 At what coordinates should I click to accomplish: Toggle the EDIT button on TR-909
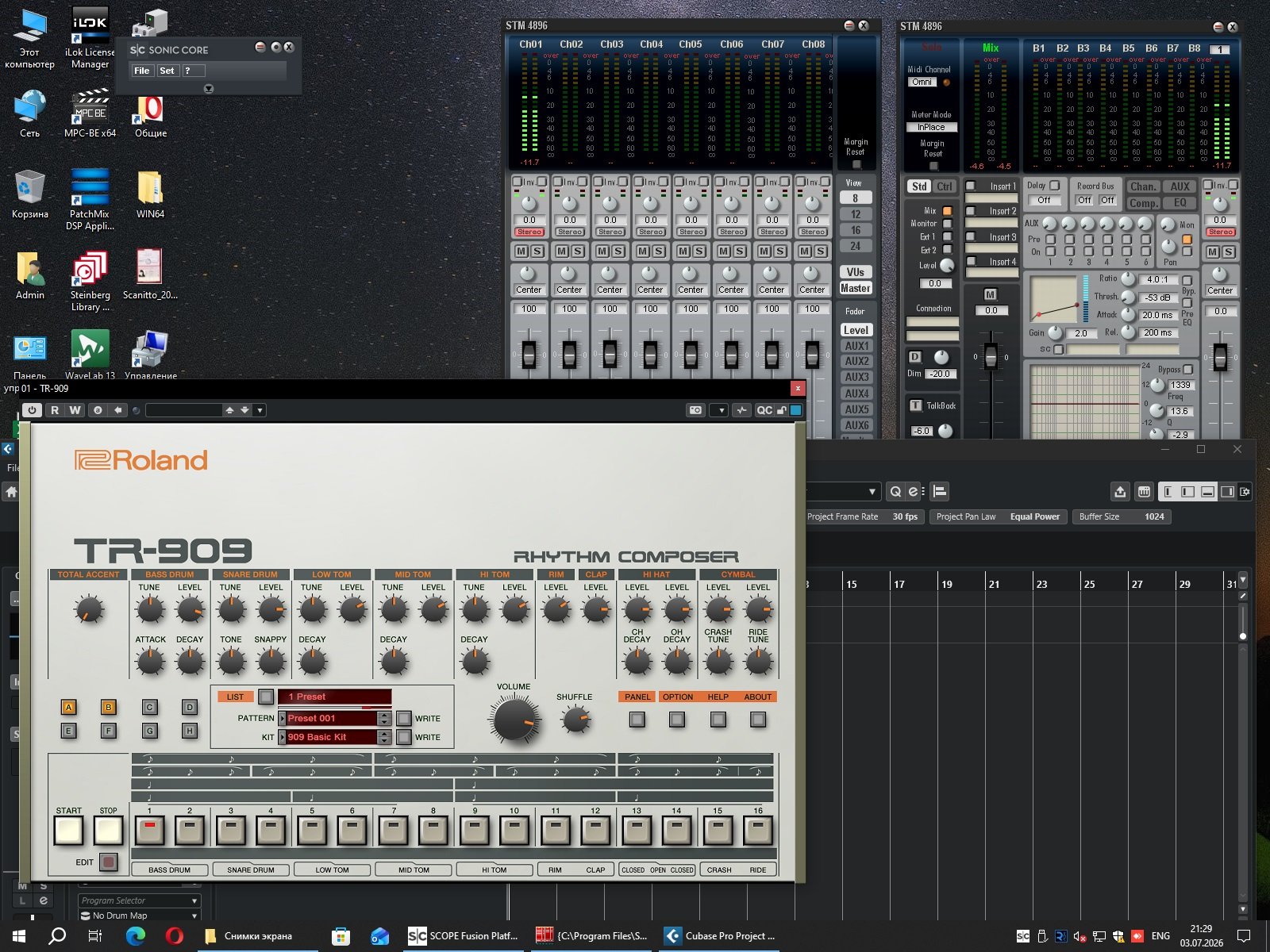(109, 862)
